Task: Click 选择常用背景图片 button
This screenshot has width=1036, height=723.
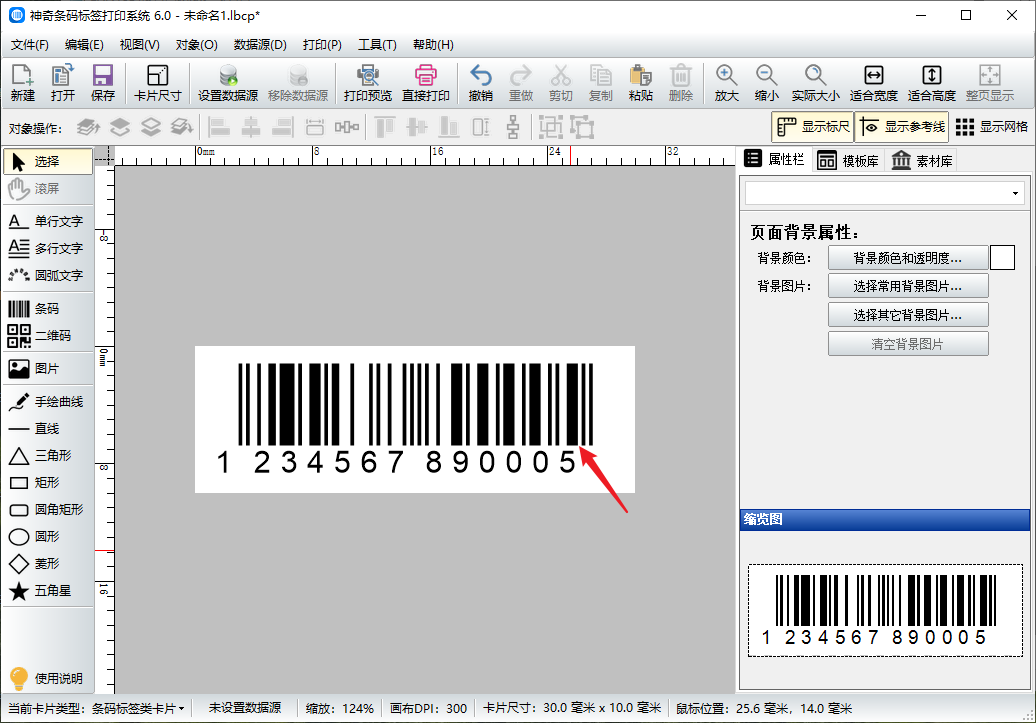Action: point(907,286)
